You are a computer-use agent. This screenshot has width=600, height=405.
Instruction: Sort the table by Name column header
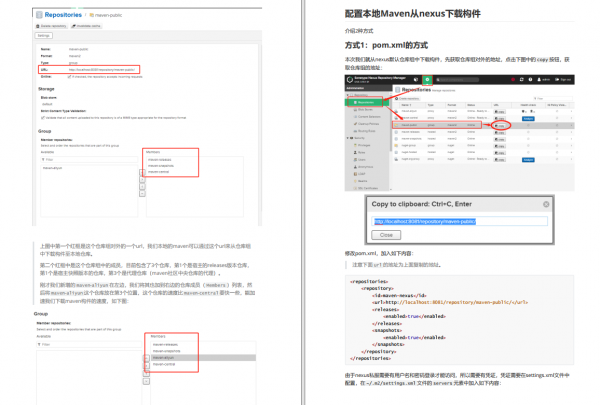point(413,105)
